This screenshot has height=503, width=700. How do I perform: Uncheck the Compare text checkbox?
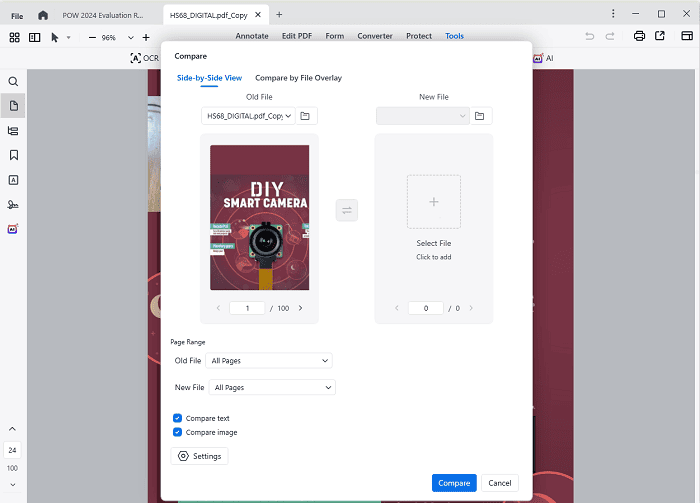click(177, 418)
